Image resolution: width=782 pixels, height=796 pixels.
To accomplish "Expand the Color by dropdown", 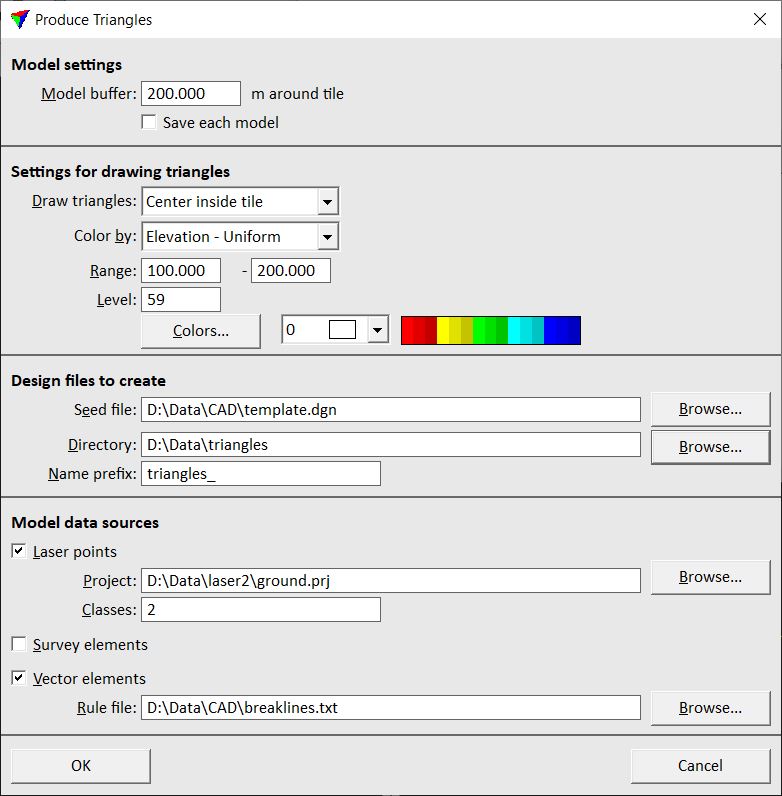I will point(327,237).
